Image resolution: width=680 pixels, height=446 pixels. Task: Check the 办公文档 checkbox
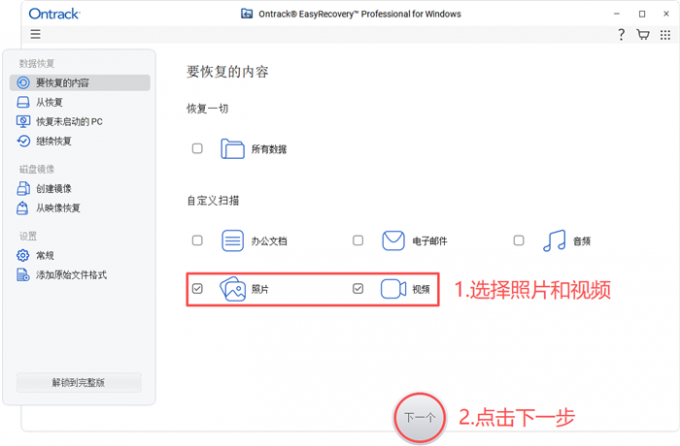click(197, 240)
